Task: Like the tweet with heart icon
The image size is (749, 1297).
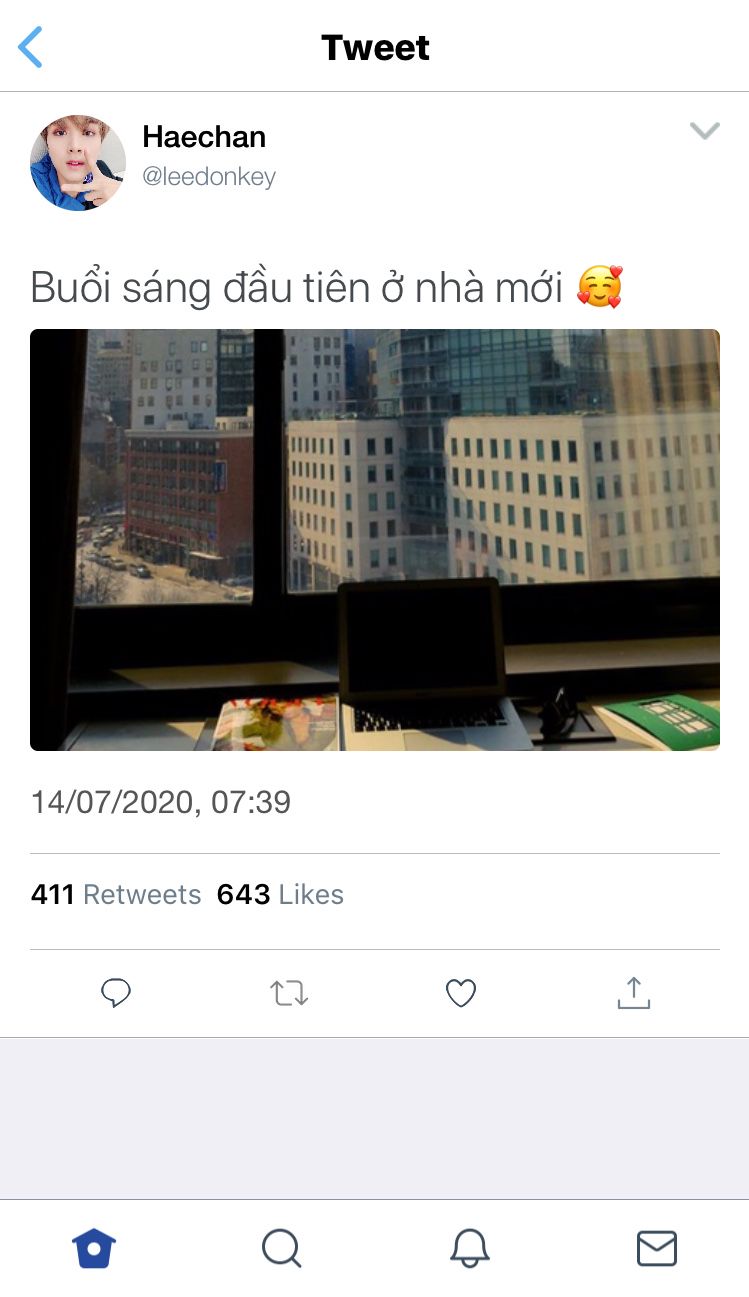Action: 461,993
